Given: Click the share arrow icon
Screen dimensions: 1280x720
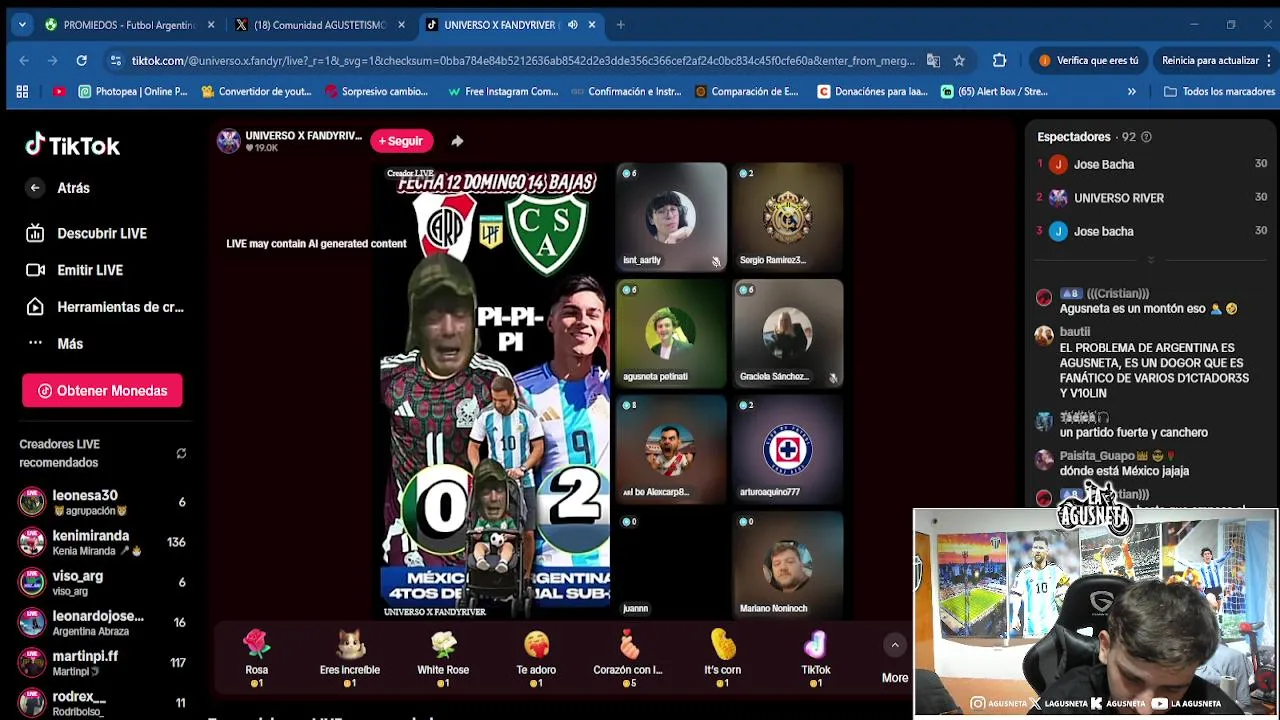Looking at the screenshot, I should (457, 141).
